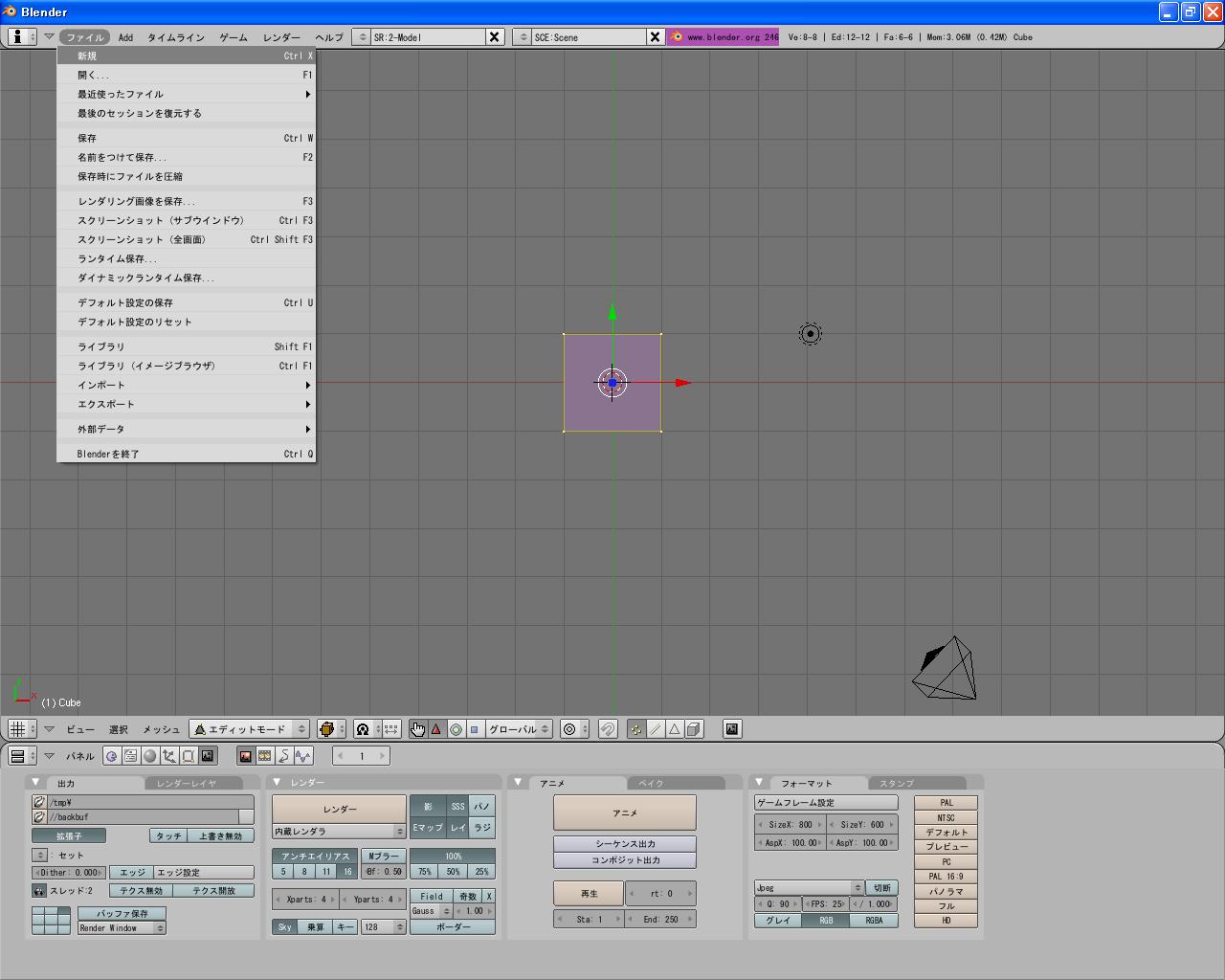Click the Q: 90 quality slider
Viewport: 1225px width, 980px height.
778,903
